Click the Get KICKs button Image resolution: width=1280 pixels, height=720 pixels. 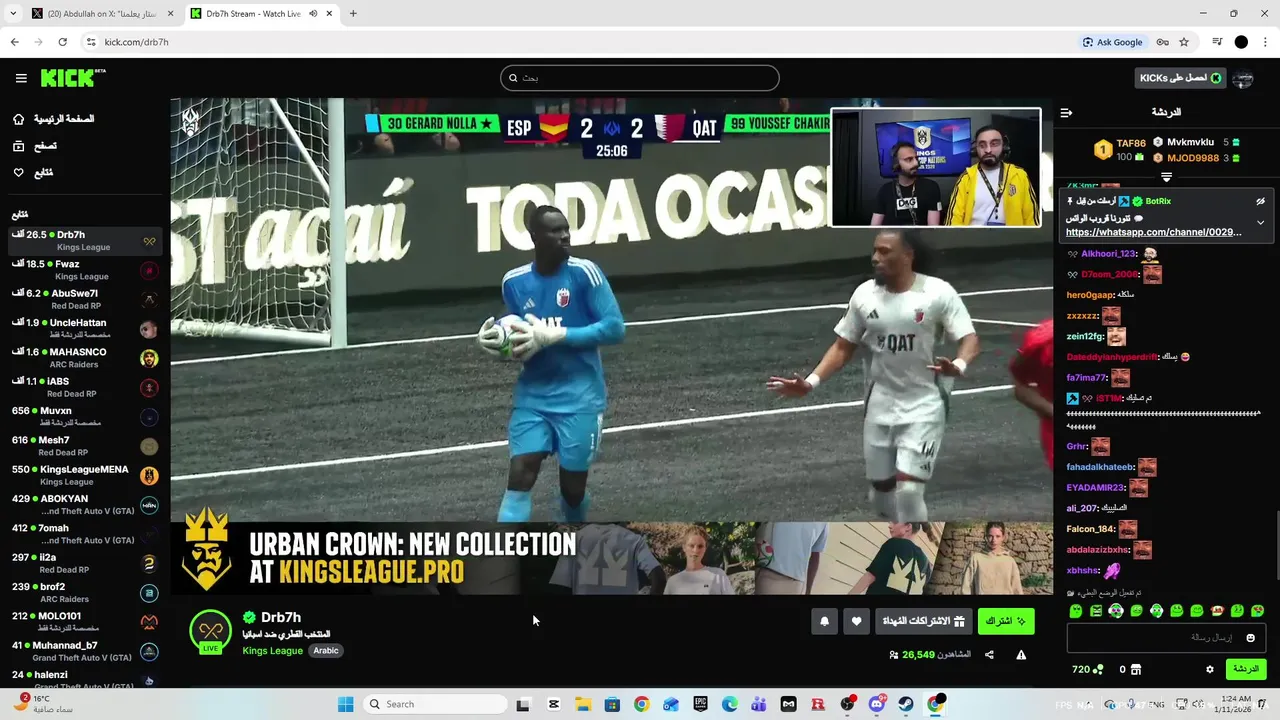pyautogui.click(x=1181, y=78)
